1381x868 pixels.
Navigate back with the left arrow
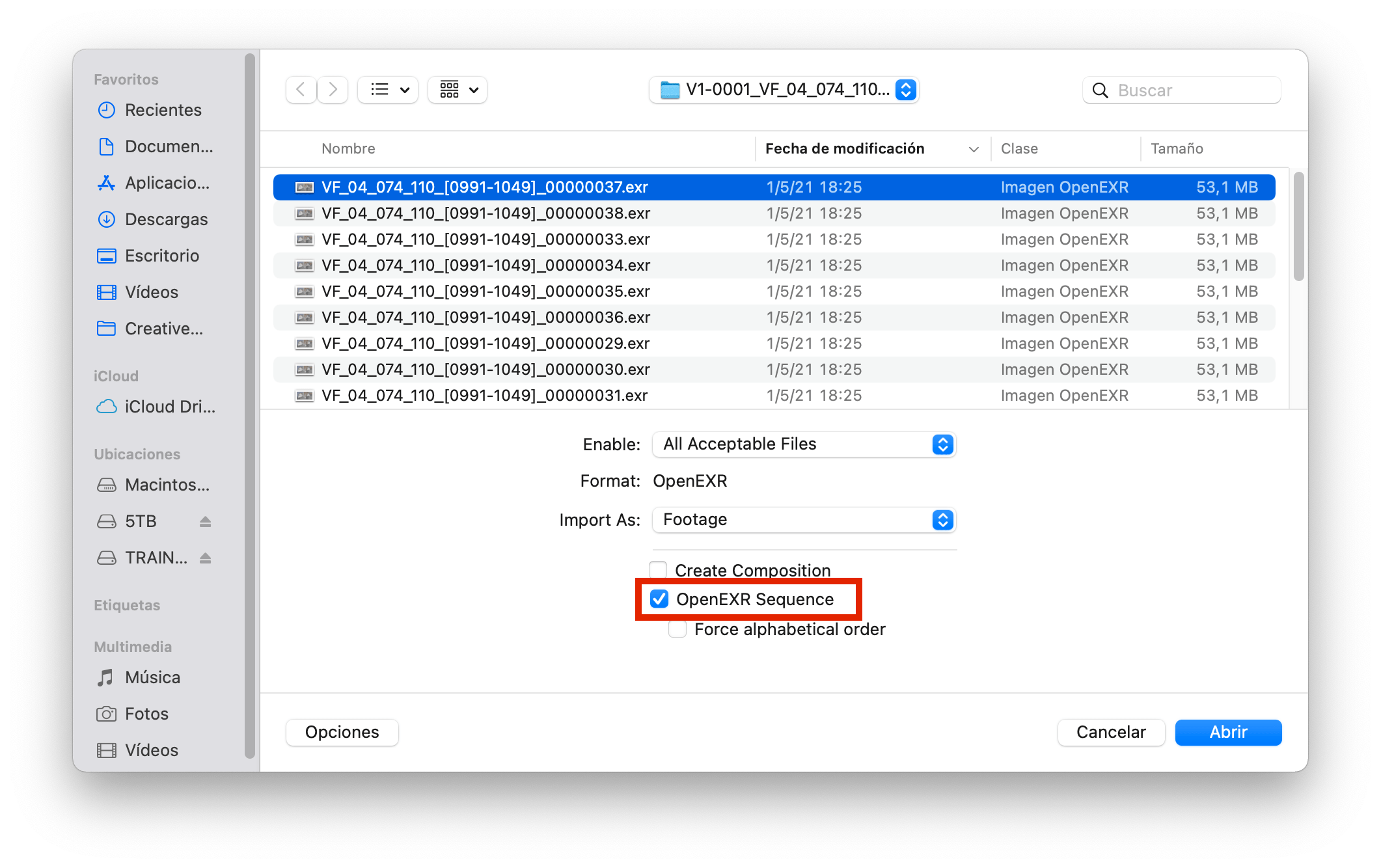click(301, 90)
